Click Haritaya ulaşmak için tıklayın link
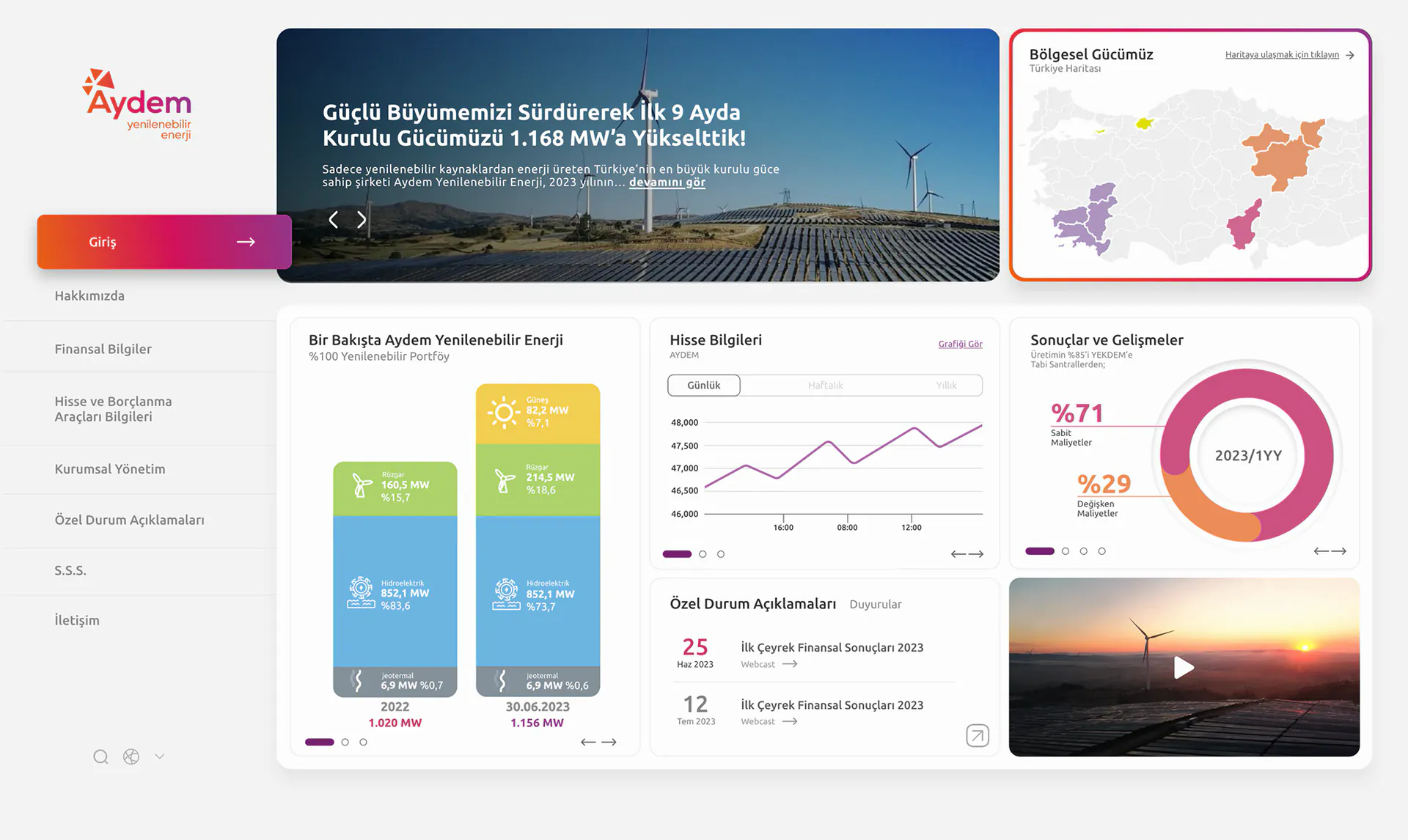The height and width of the screenshot is (840, 1408). pyautogui.click(x=1282, y=55)
